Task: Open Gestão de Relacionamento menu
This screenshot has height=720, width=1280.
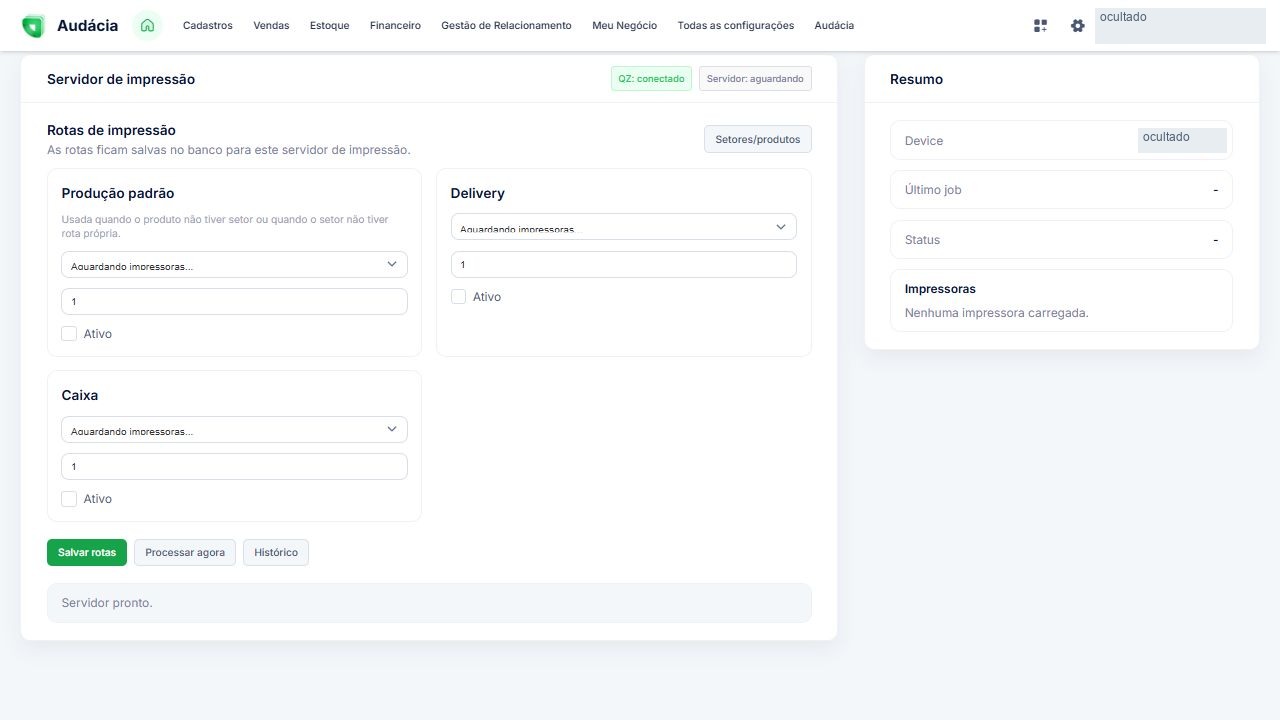Action: [x=506, y=26]
